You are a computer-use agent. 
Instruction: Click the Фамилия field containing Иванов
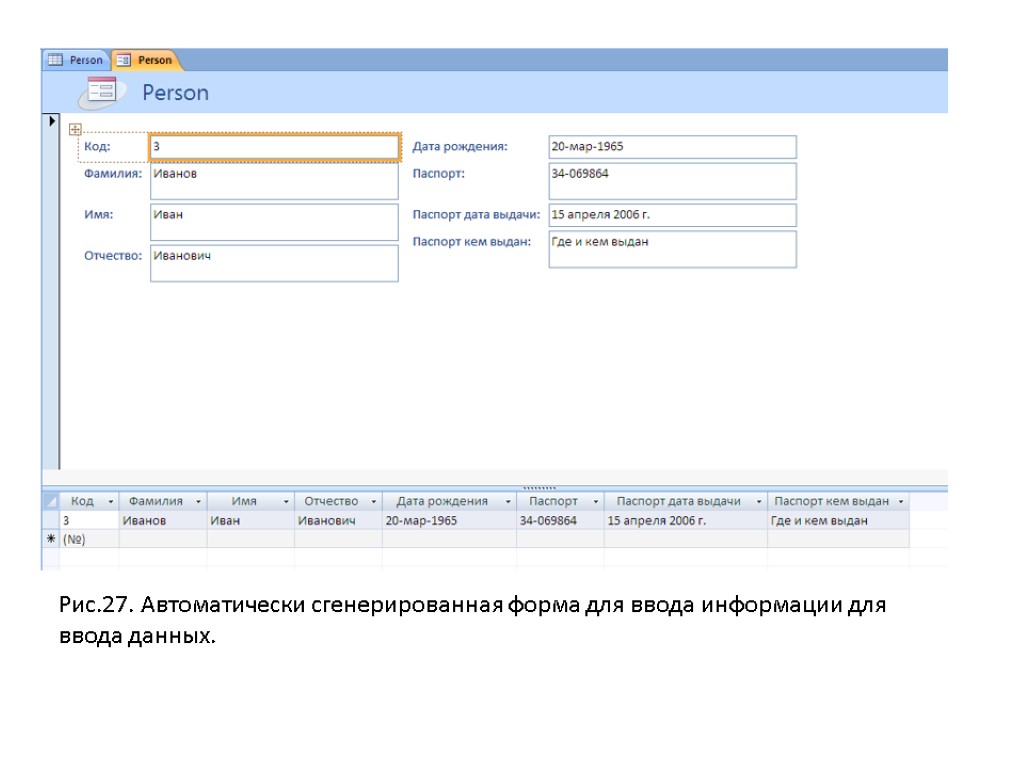274,181
